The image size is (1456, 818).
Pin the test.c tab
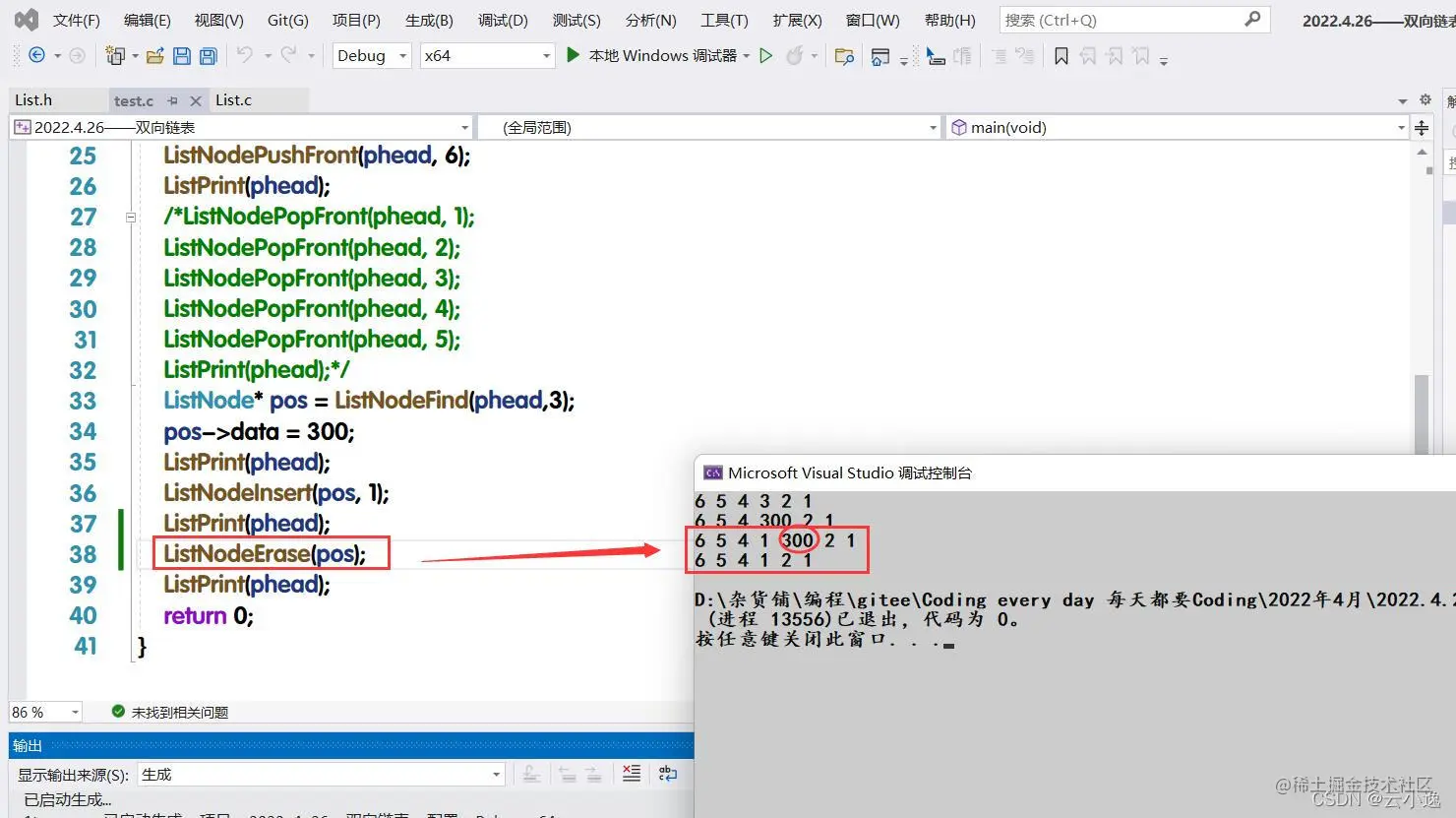point(173,100)
